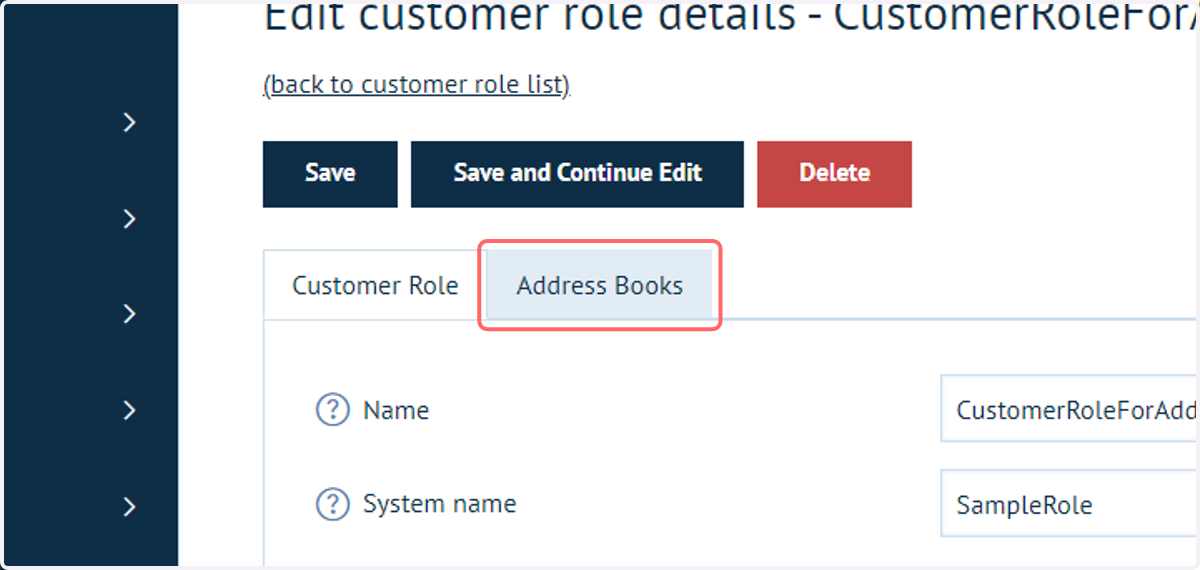
Task: Click the System name field containing SampleRole
Action: coord(1070,505)
